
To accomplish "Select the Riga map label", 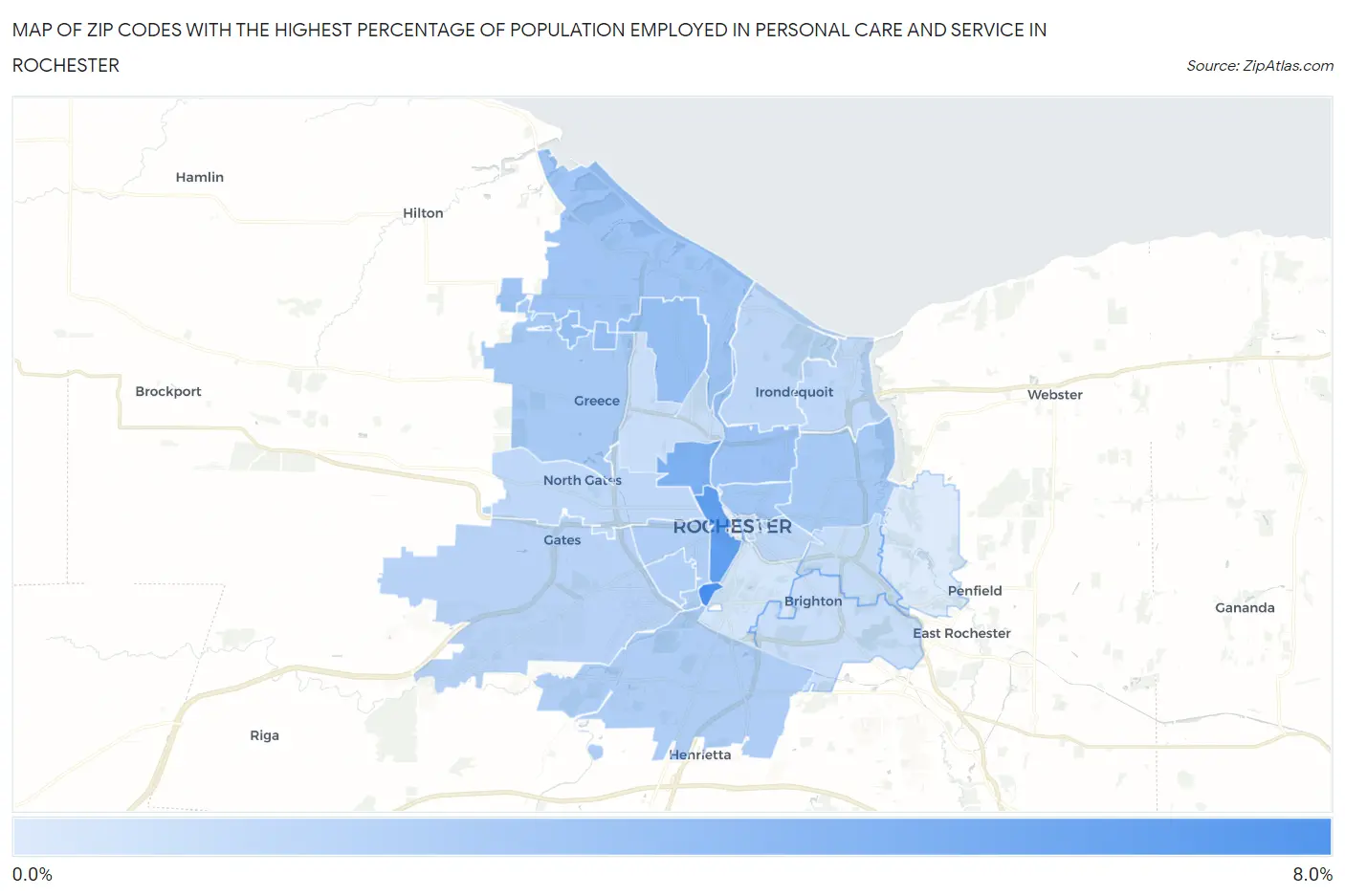I will (265, 735).
